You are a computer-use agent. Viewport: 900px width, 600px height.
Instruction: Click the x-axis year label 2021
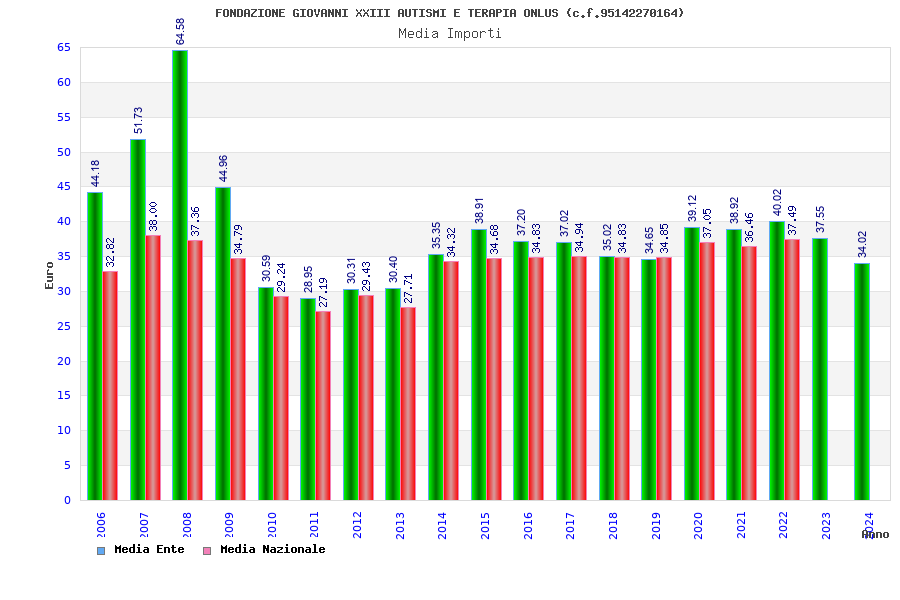coord(740,525)
